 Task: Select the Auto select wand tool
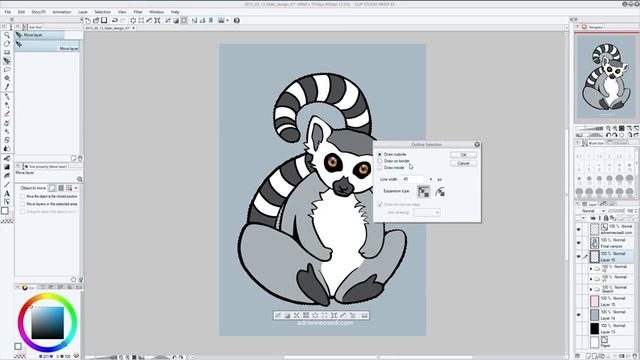click(x=7, y=78)
